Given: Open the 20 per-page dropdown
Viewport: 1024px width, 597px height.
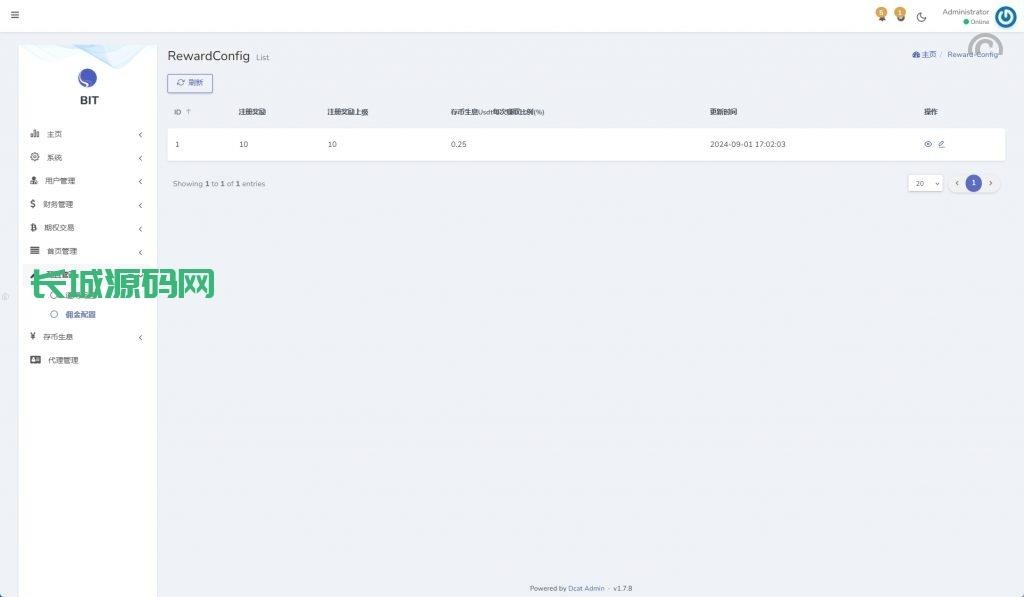Looking at the screenshot, I should 925,184.
